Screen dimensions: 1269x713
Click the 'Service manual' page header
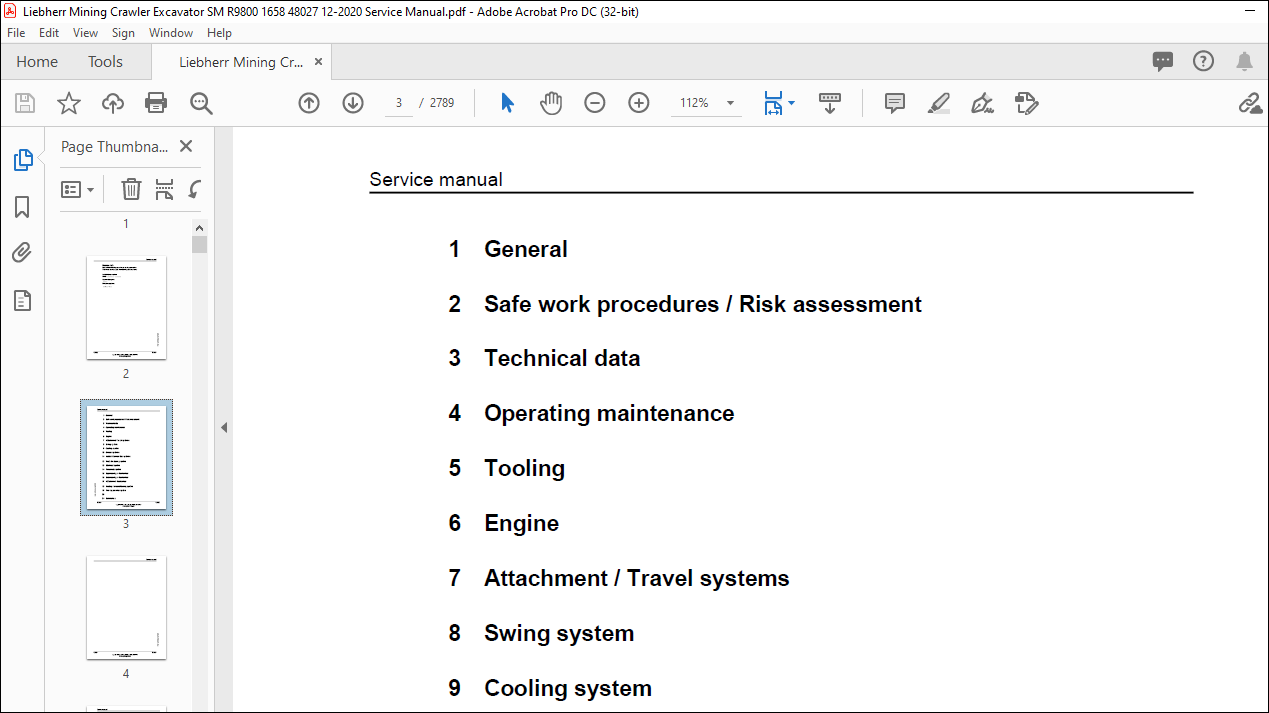(x=436, y=180)
